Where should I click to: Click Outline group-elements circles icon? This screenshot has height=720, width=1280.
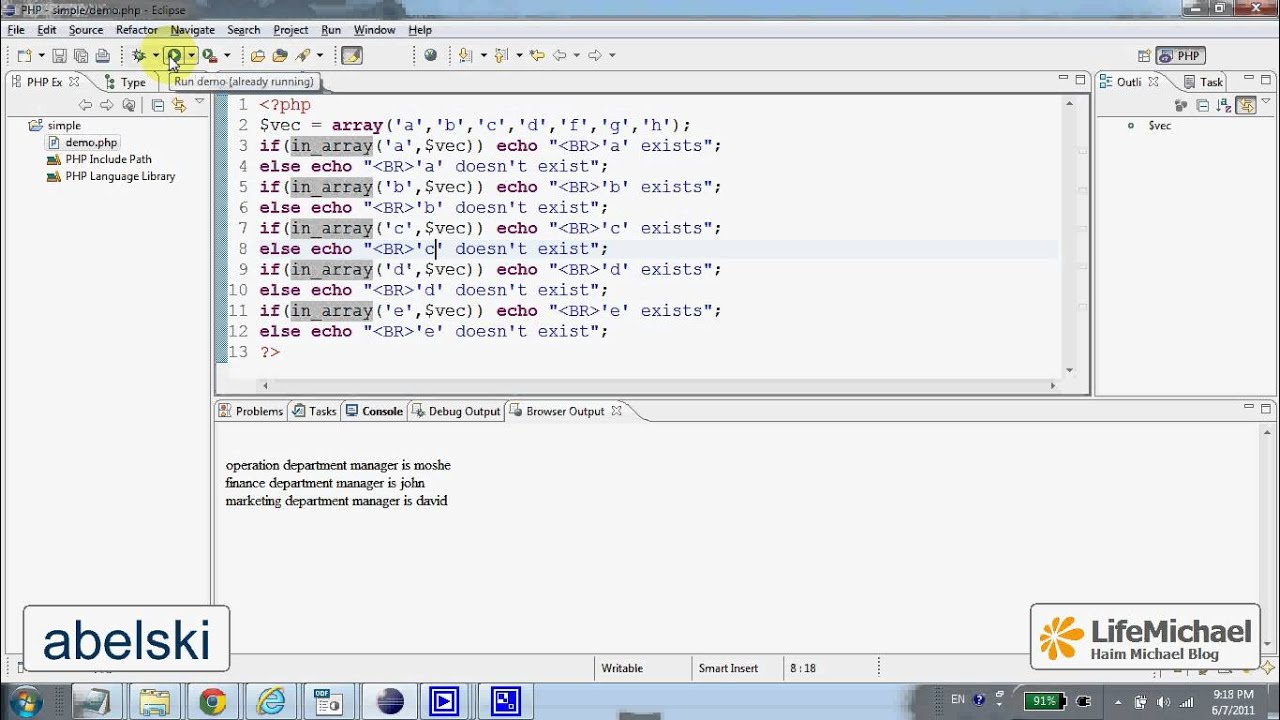(x=1181, y=105)
